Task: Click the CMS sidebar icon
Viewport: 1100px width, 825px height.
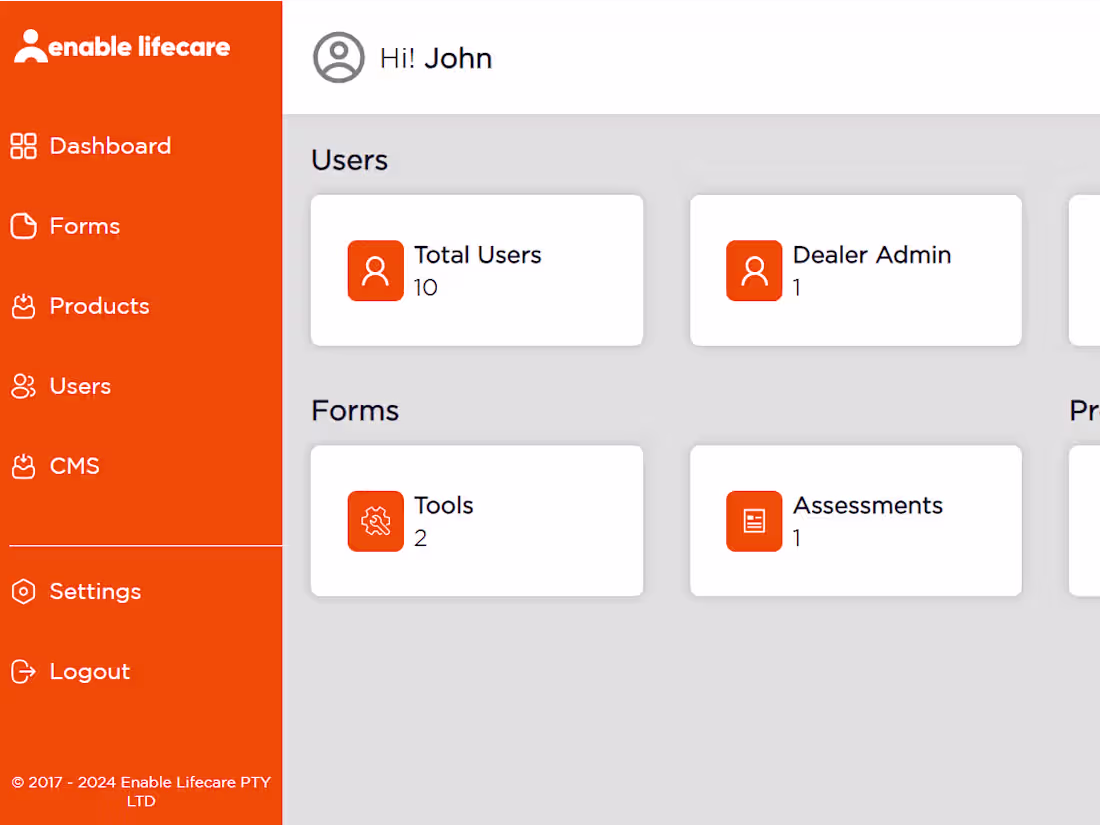Action: click(x=23, y=466)
